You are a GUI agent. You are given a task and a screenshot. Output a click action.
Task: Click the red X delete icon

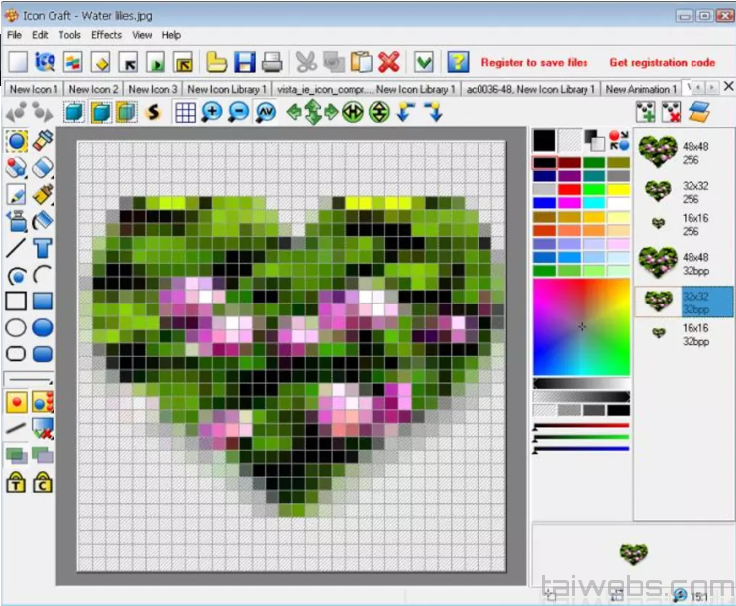click(389, 62)
